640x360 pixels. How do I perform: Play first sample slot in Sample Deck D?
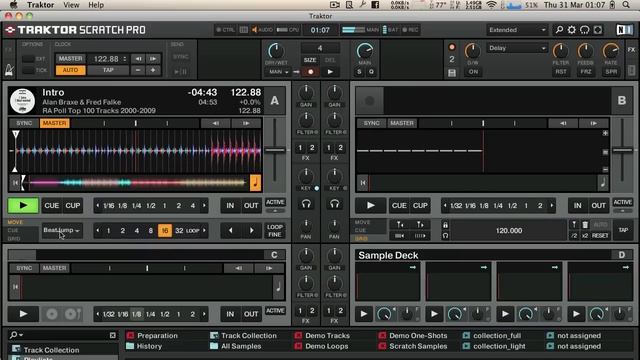363,314
